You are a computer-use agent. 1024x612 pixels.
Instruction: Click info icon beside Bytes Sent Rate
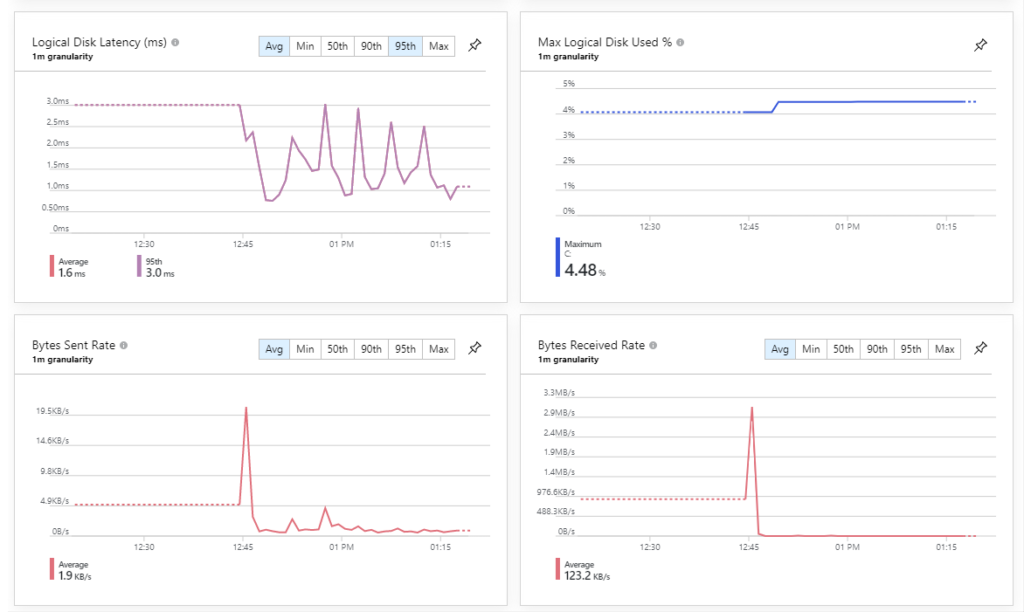(x=124, y=345)
